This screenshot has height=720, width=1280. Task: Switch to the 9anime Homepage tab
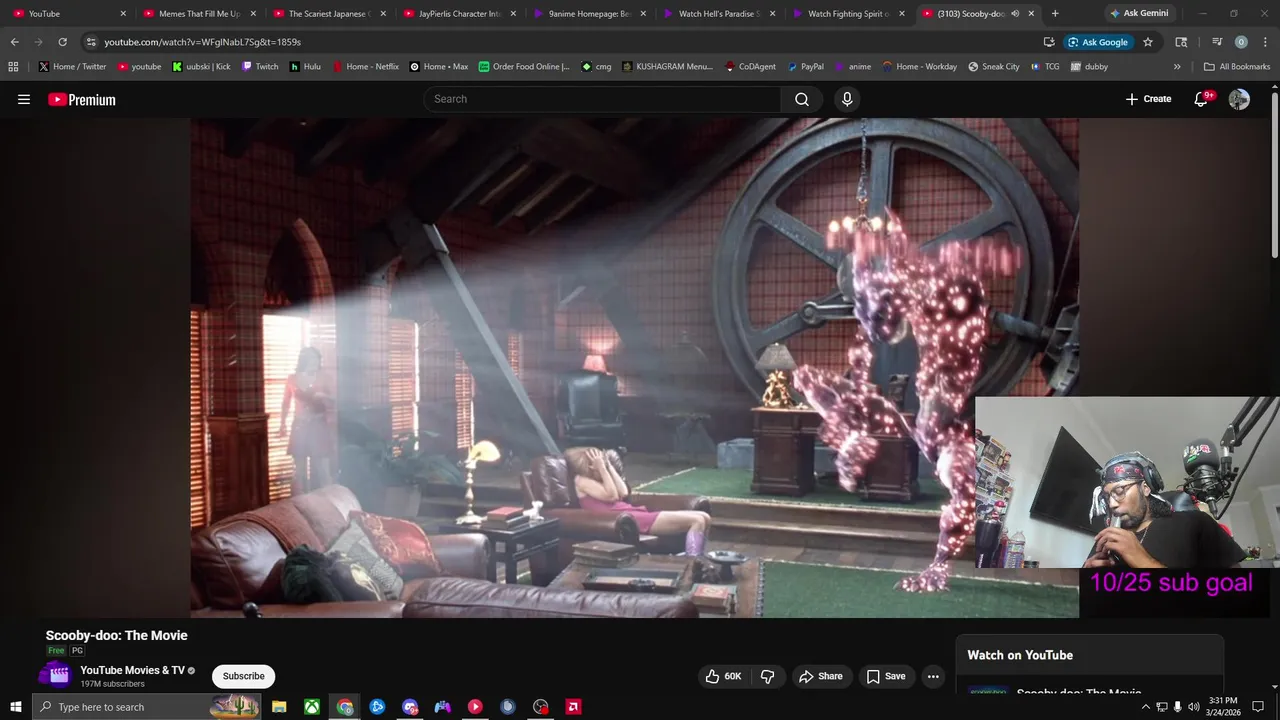click(588, 14)
